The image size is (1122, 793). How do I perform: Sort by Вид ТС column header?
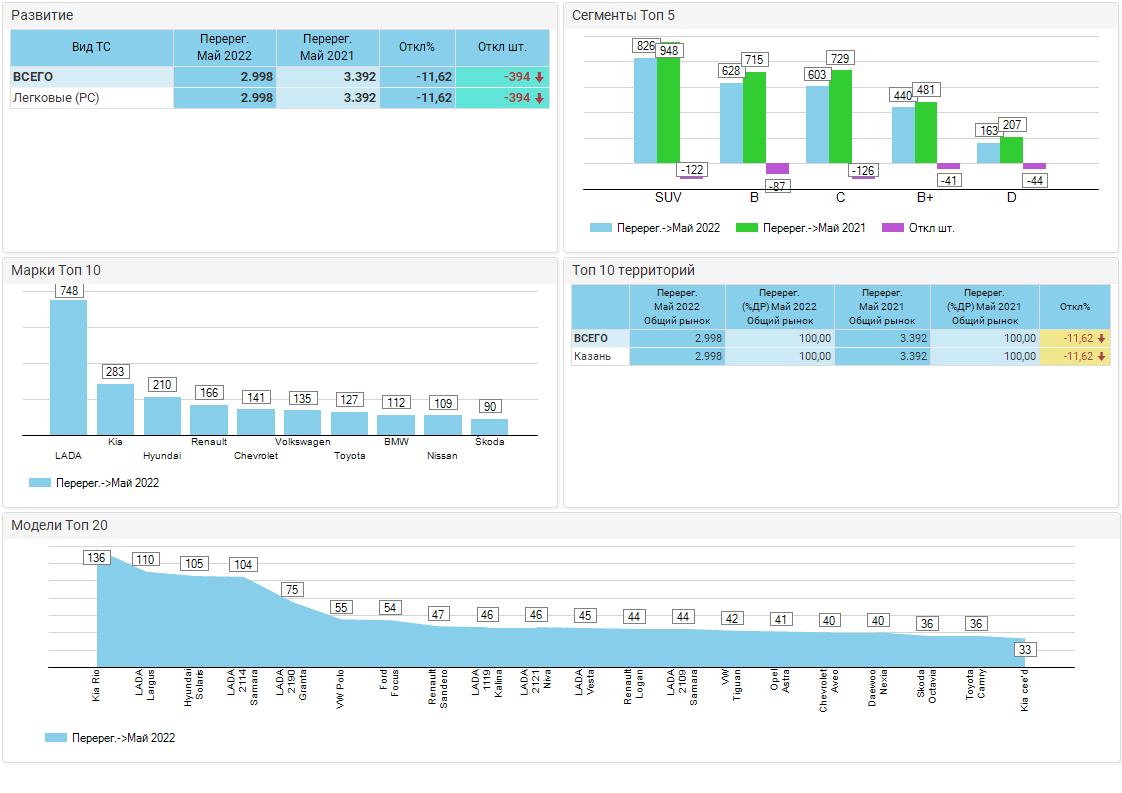tap(91, 47)
